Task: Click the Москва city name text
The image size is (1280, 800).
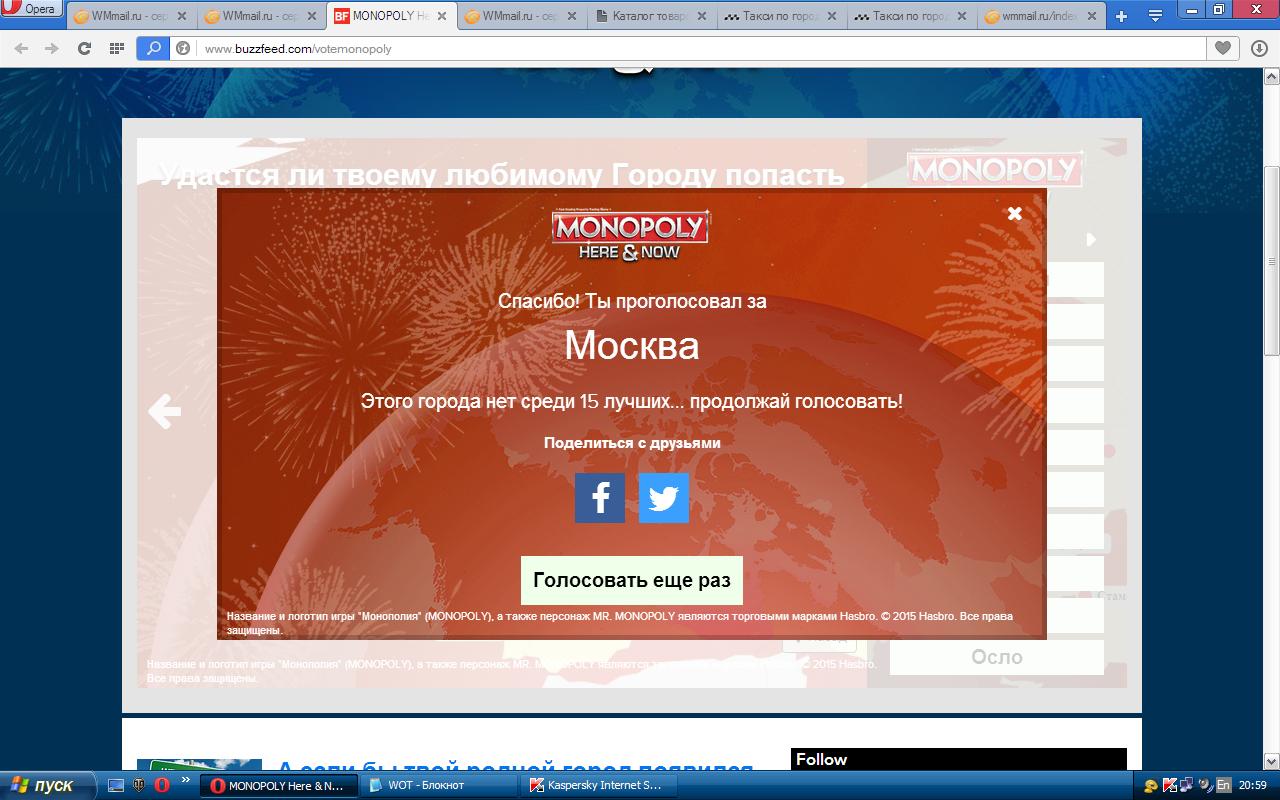Action: click(632, 345)
